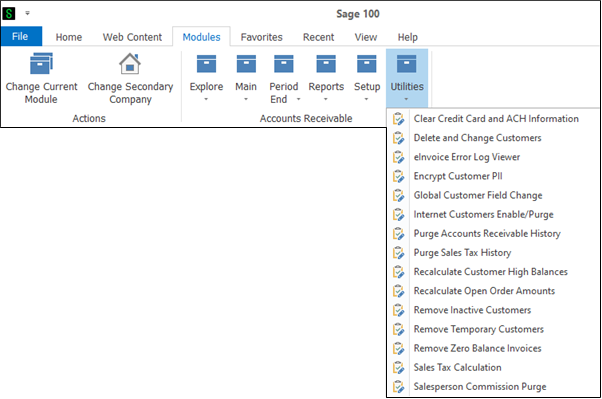Click the Utilities label text

[x=407, y=87]
